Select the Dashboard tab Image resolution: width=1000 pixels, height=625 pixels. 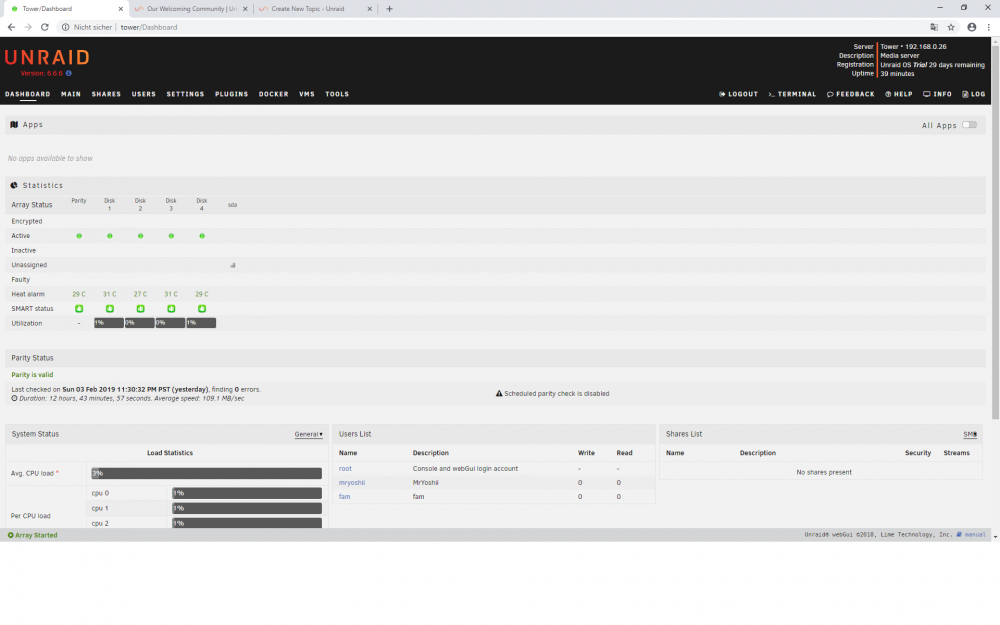pyautogui.click(x=27, y=94)
